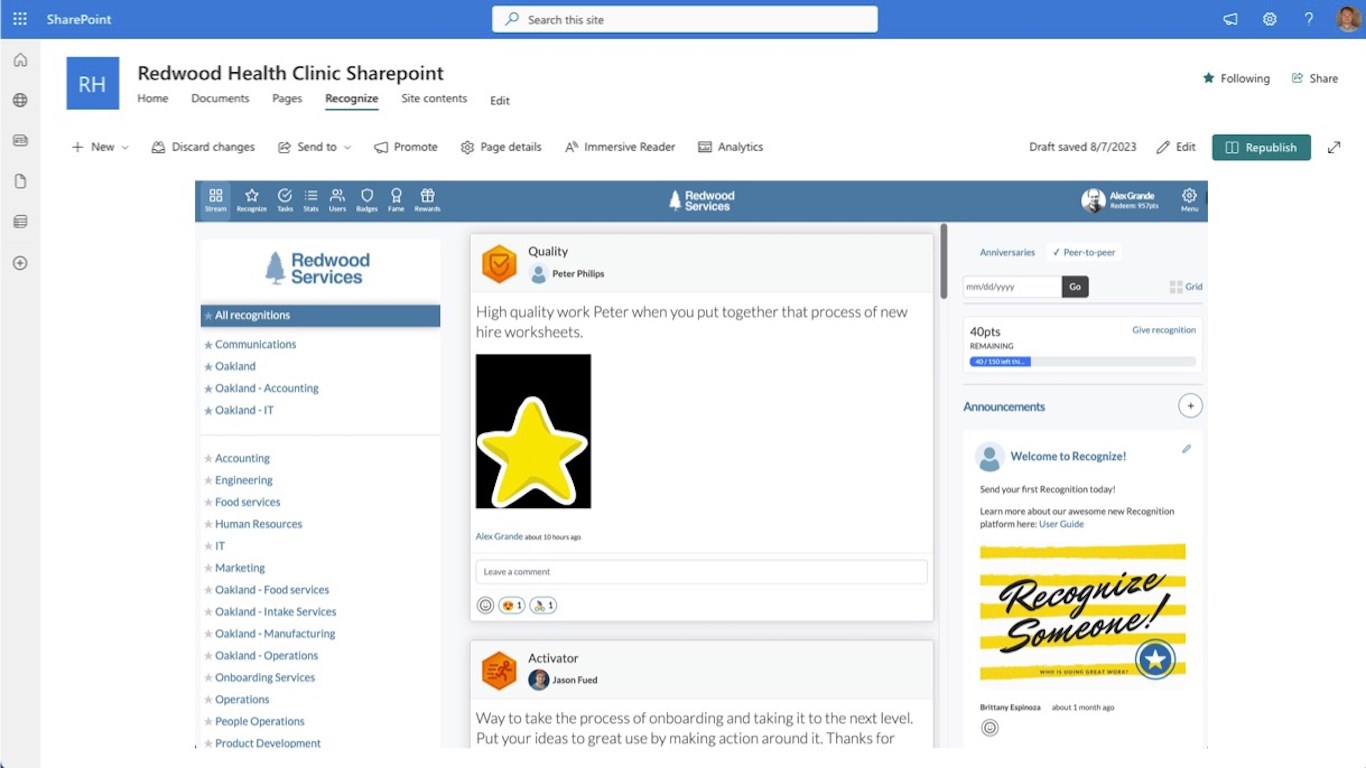Click the Promote button
The height and width of the screenshot is (768, 1366).
point(406,147)
